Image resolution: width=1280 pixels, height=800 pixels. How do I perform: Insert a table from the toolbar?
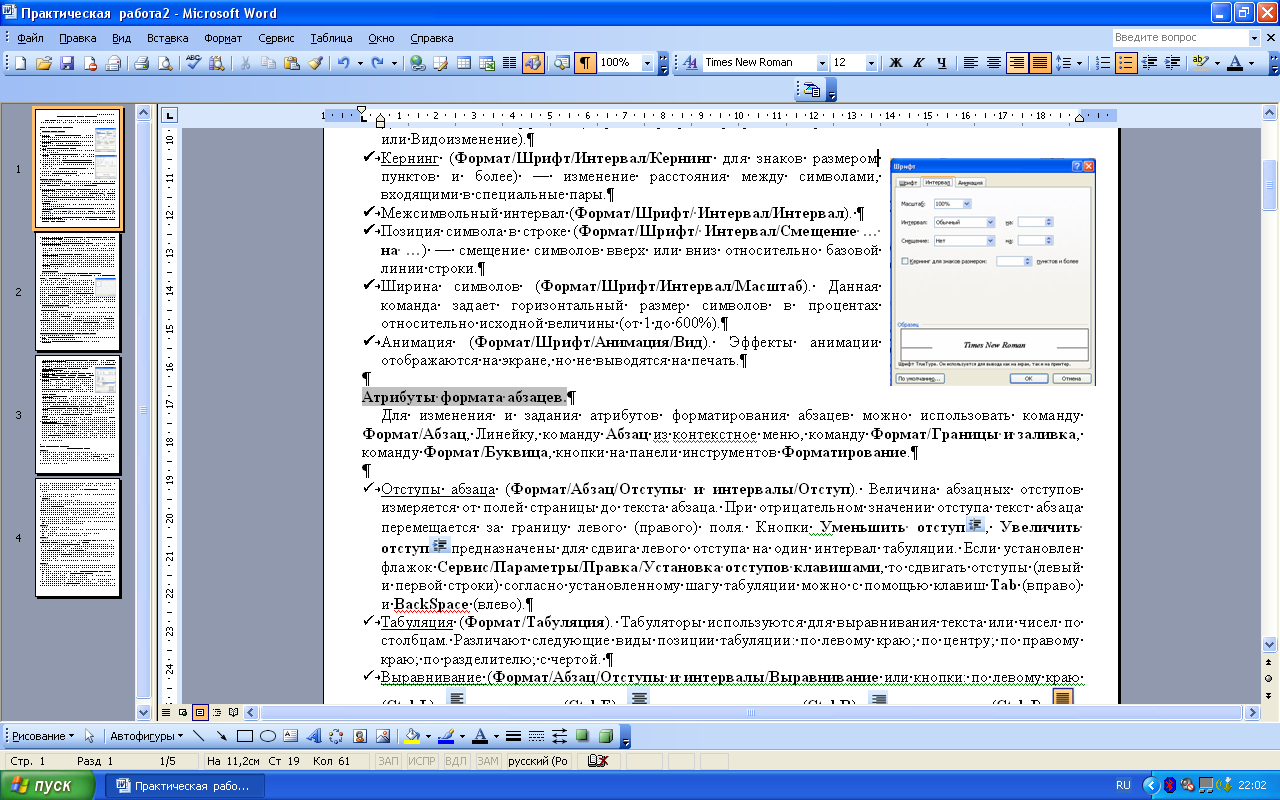tap(464, 62)
